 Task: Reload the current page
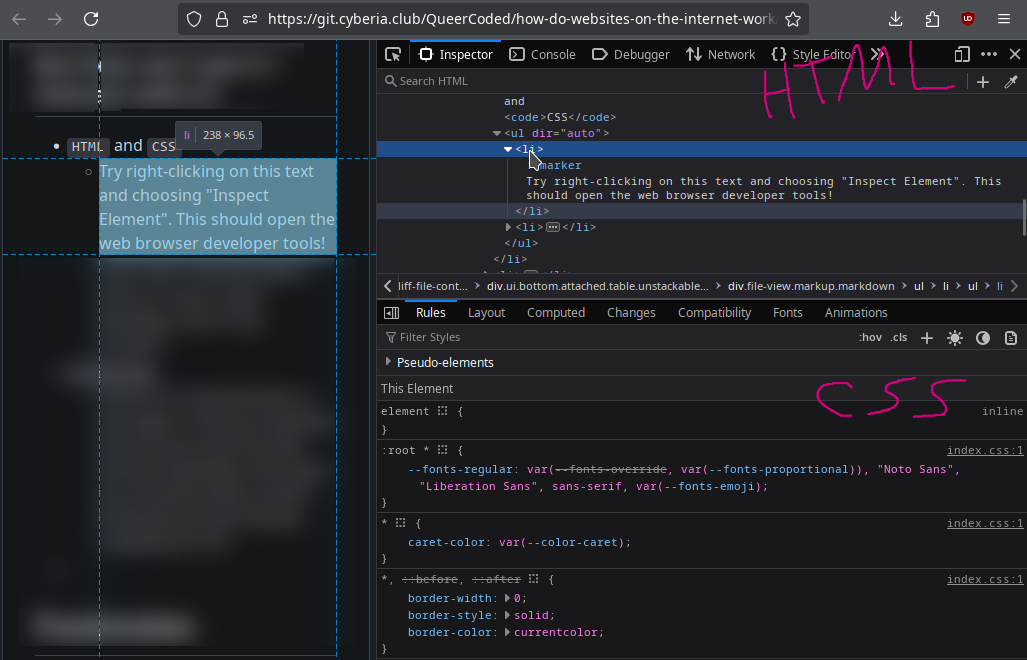[x=91, y=19]
